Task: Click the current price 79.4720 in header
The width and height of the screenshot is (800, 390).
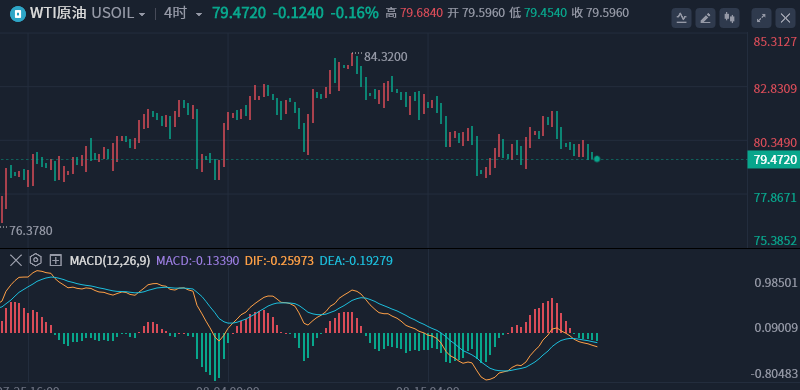Action: pyautogui.click(x=239, y=13)
